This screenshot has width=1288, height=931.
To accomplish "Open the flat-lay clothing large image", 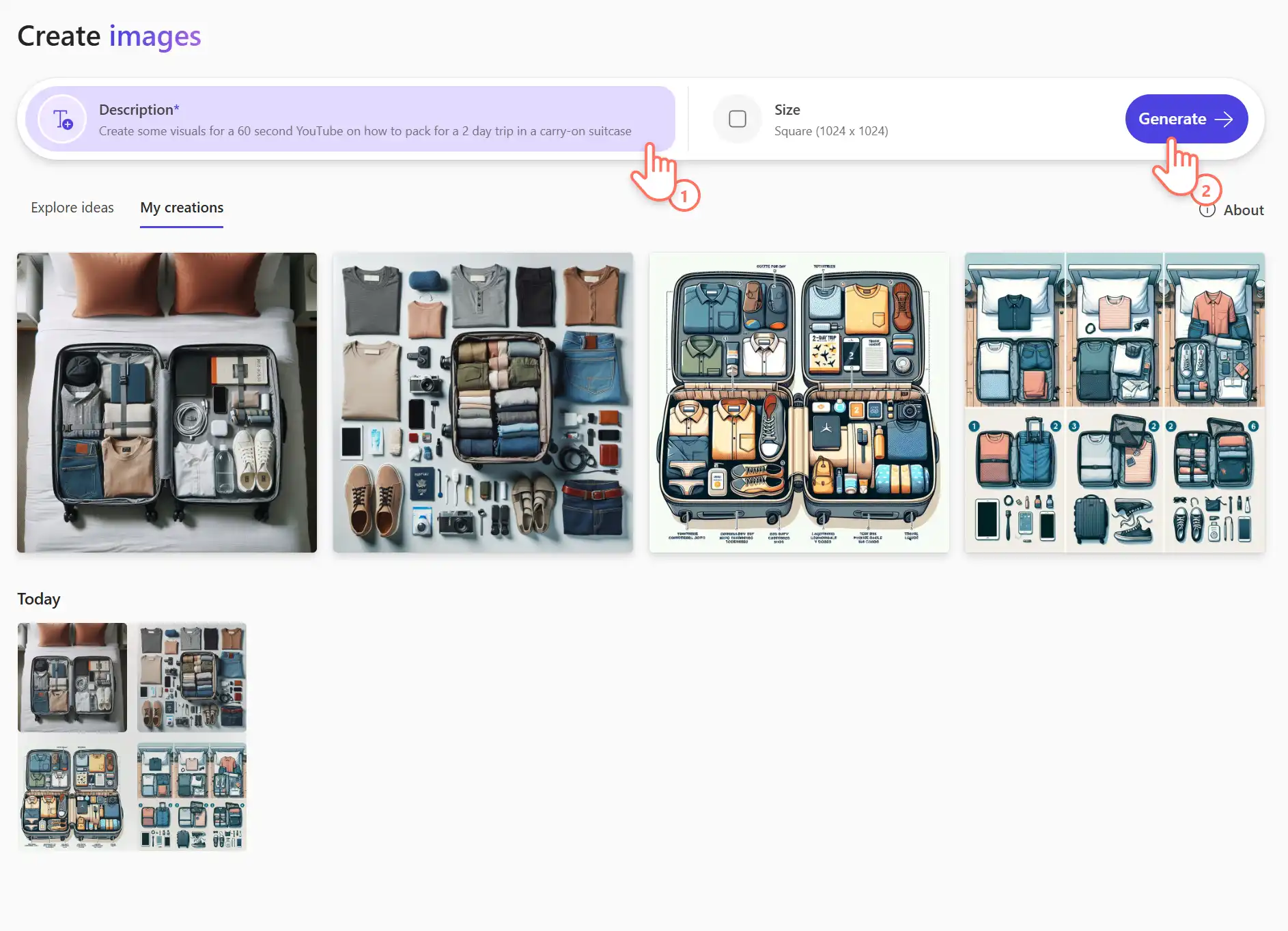I will 483,402.
